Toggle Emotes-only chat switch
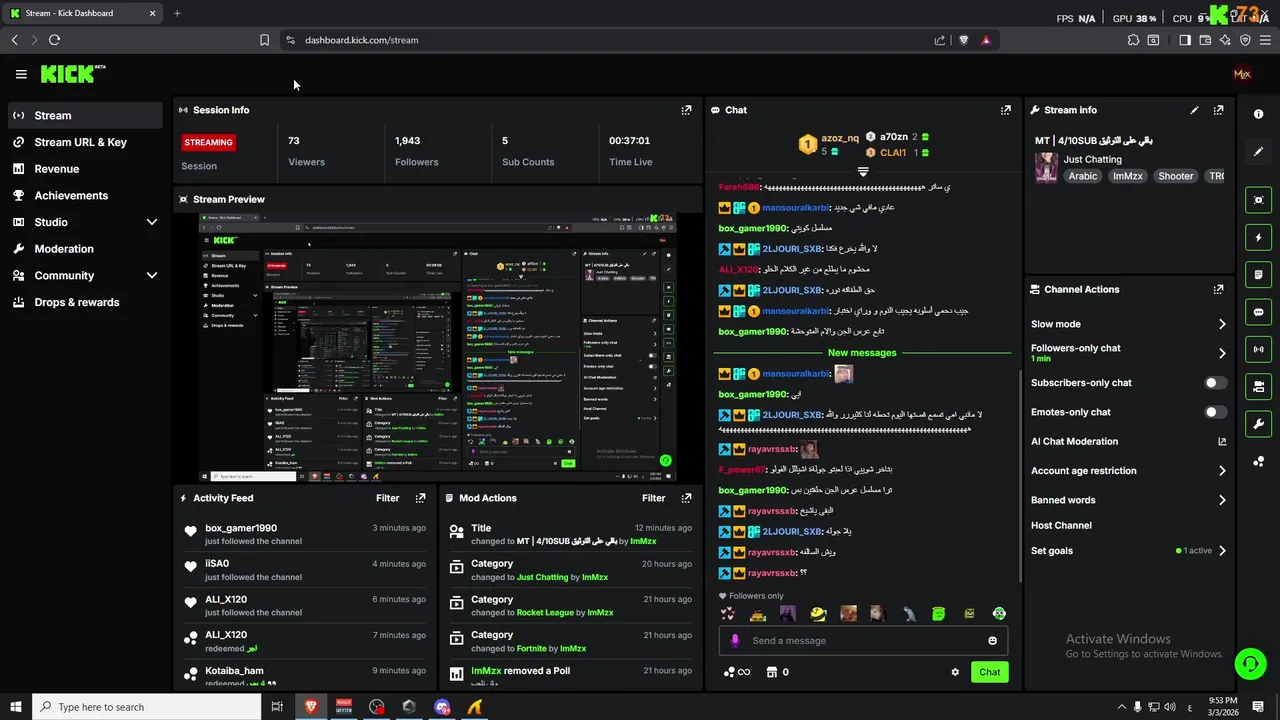Screen dimensions: 1280x720 coord(1215,412)
